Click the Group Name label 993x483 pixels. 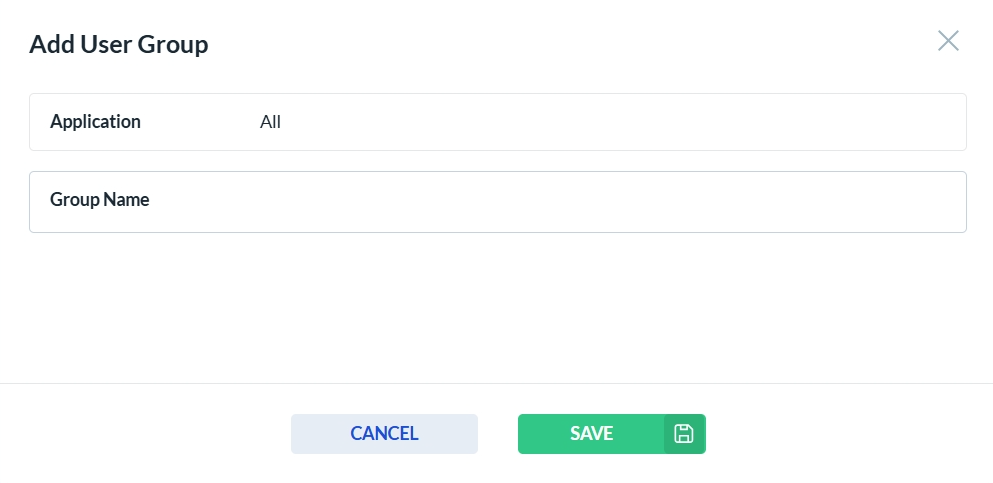pos(100,200)
